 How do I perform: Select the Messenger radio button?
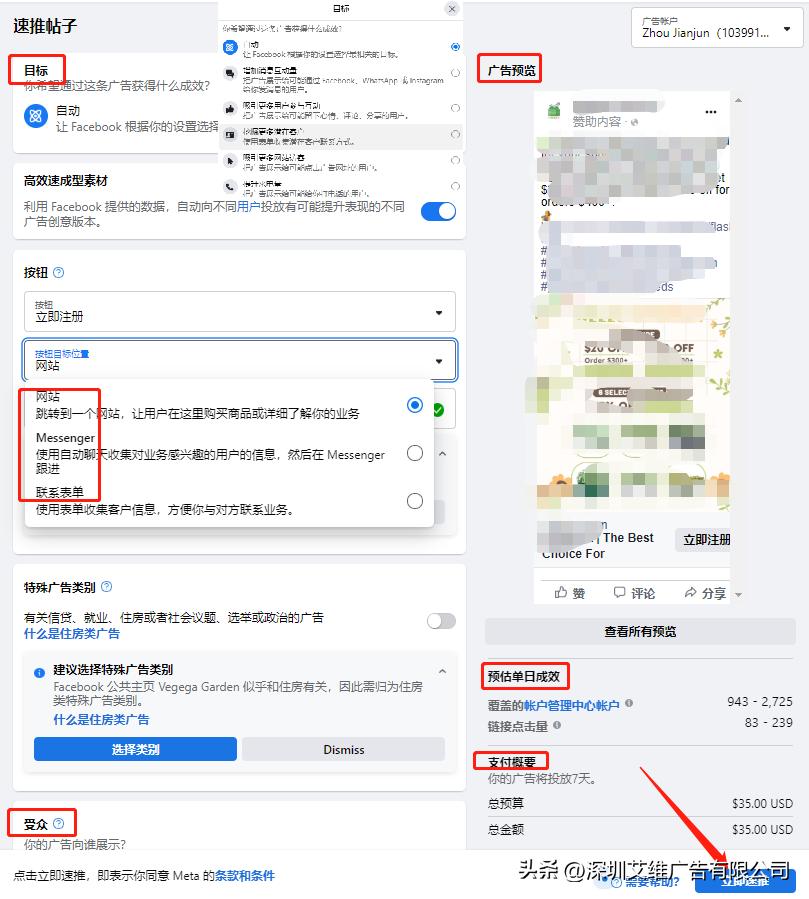(415, 453)
